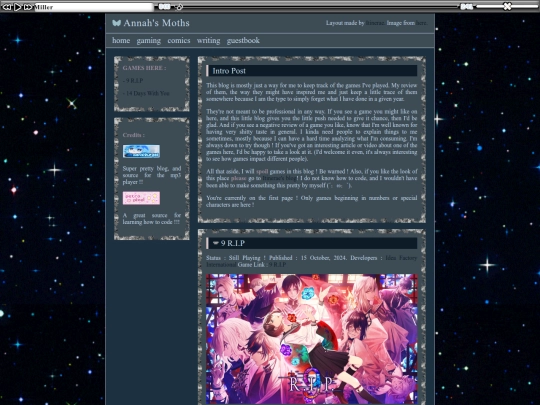Open the comics section
Screen dimensions: 540x405
[179, 40]
